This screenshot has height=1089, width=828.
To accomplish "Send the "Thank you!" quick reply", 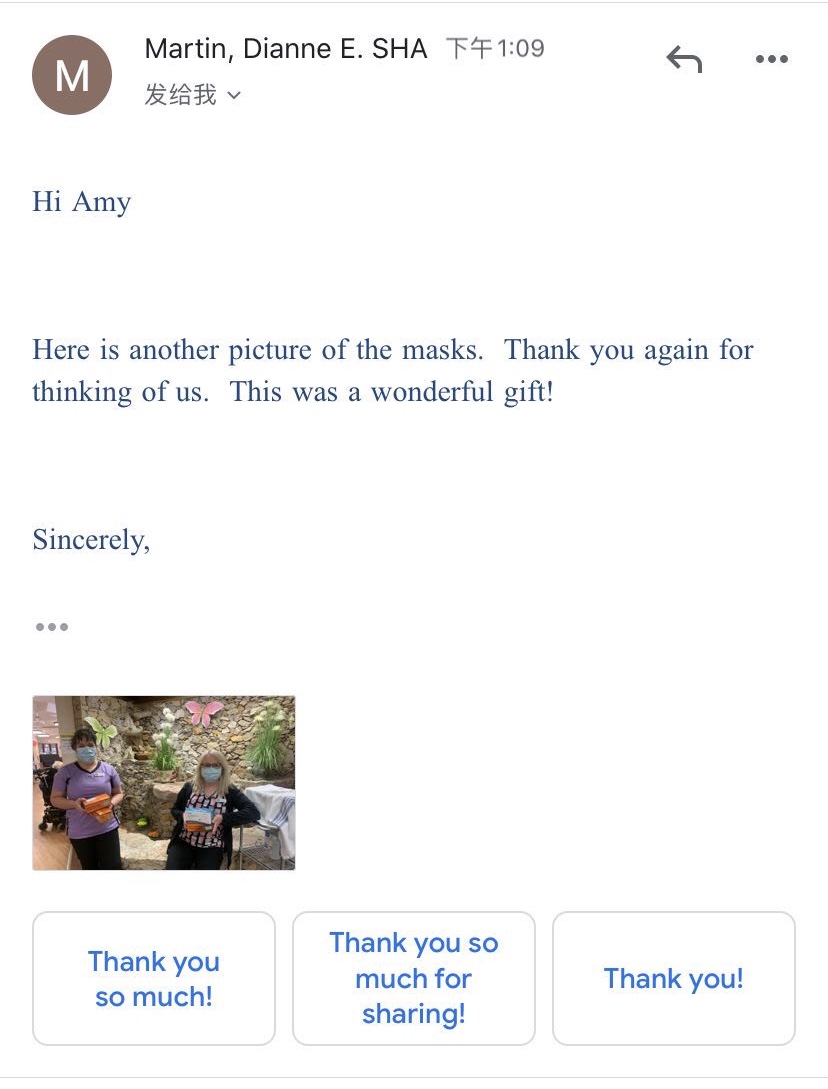I will (x=674, y=978).
